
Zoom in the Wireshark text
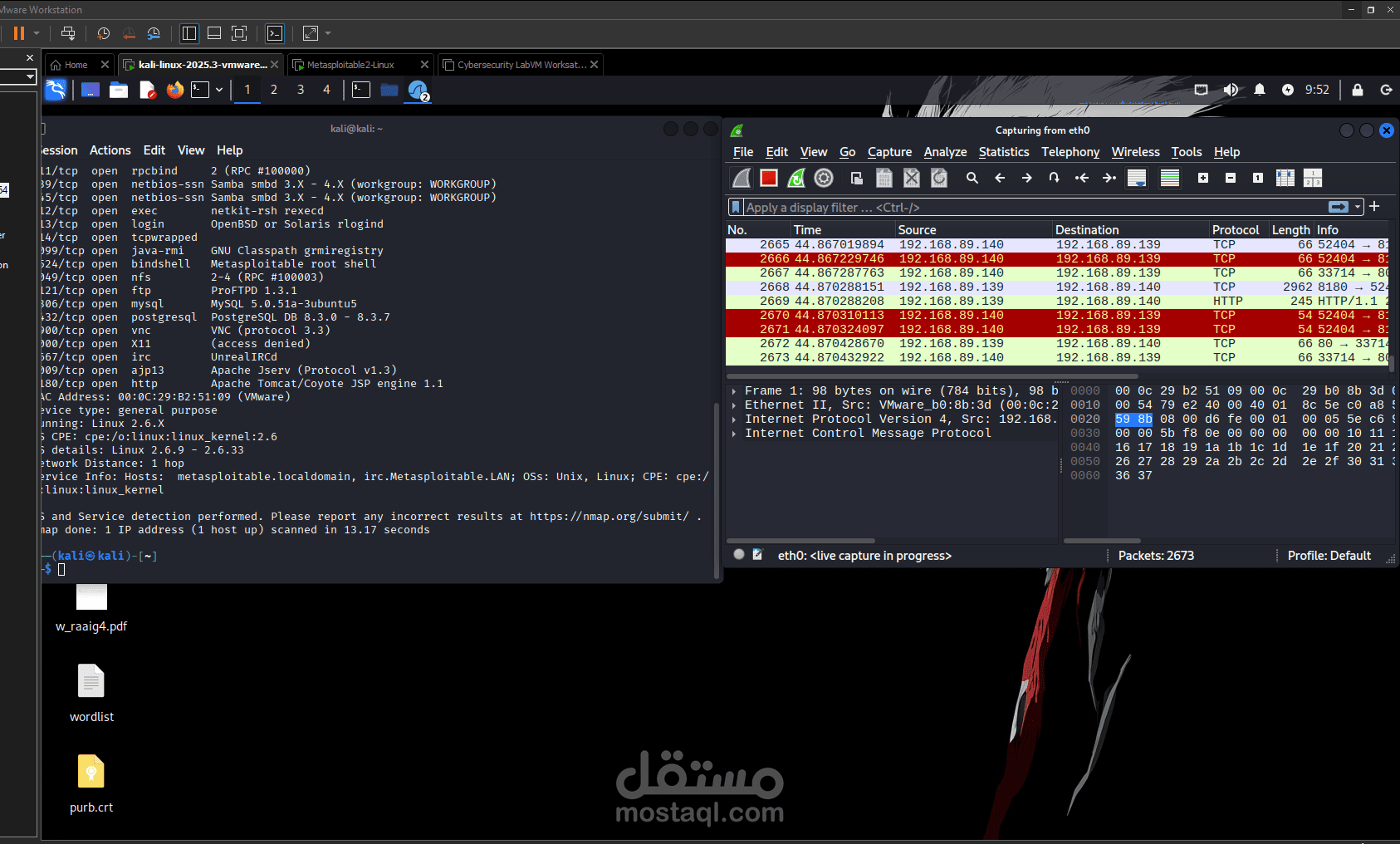1203,178
